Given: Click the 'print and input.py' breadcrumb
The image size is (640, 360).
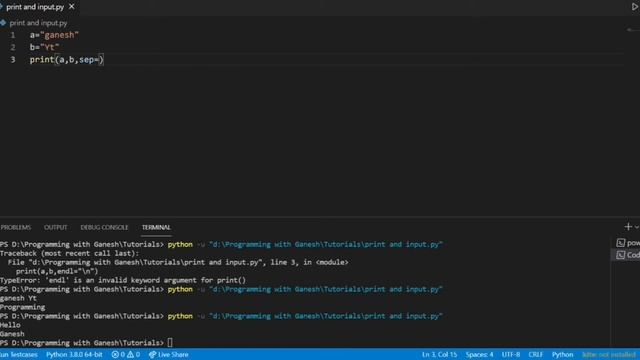Looking at the screenshot, I should pos(38,23).
